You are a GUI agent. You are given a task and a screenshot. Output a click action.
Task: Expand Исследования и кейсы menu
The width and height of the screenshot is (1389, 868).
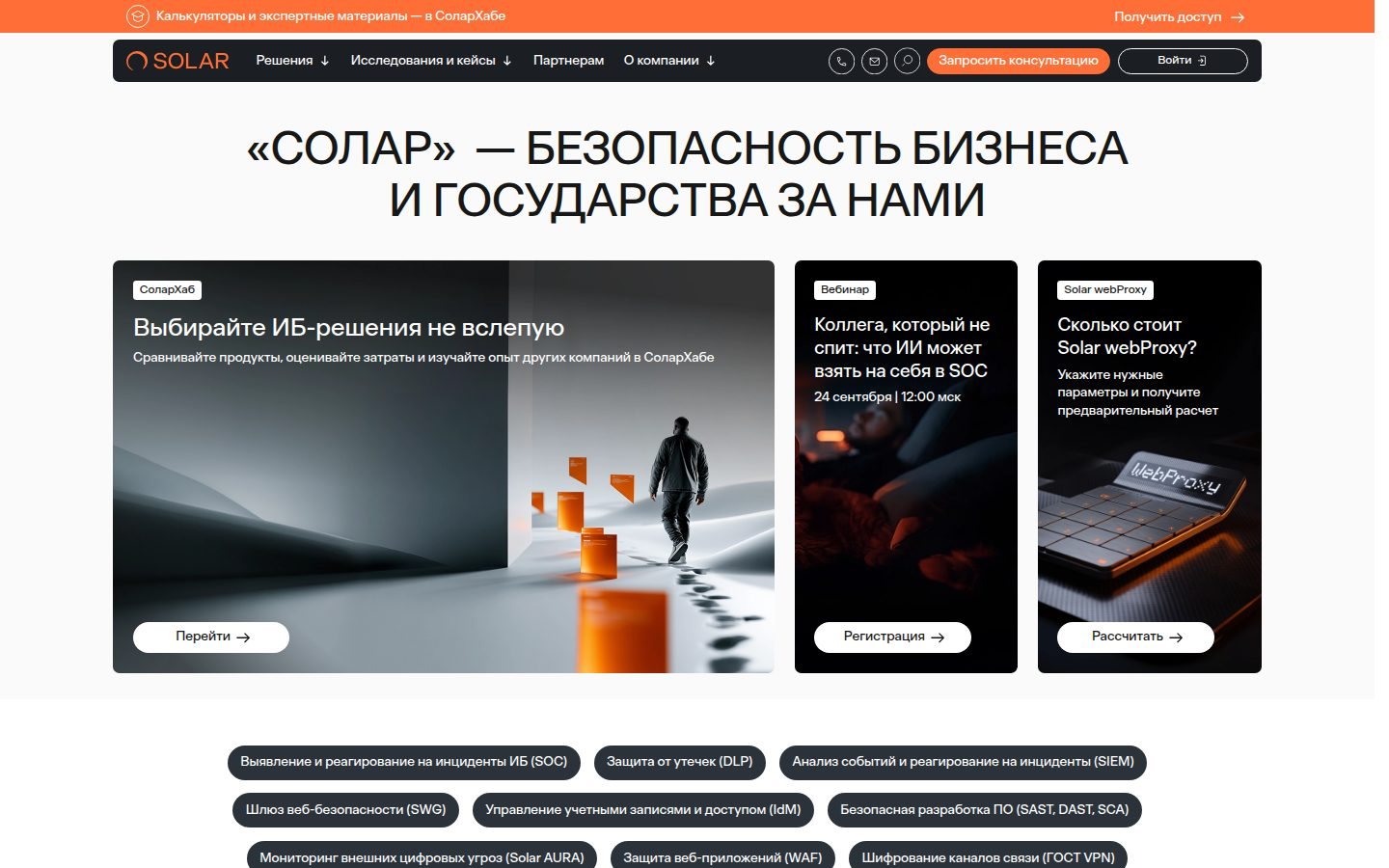coord(431,61)
